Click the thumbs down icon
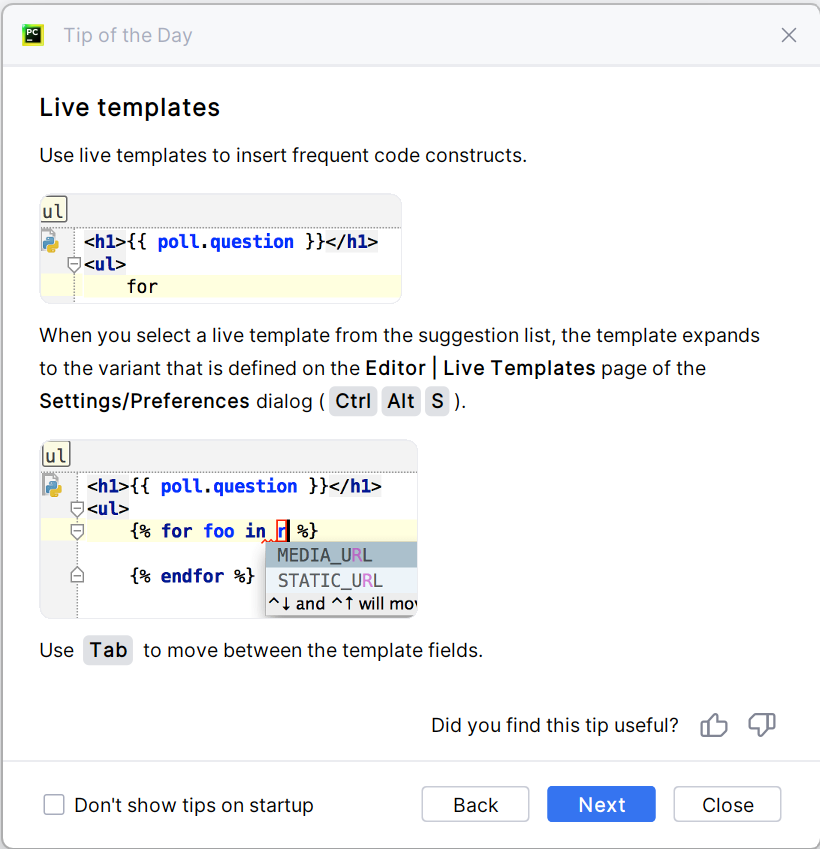Screen dimensions: 820x849 pyautogui.click(x=762, y=725)
